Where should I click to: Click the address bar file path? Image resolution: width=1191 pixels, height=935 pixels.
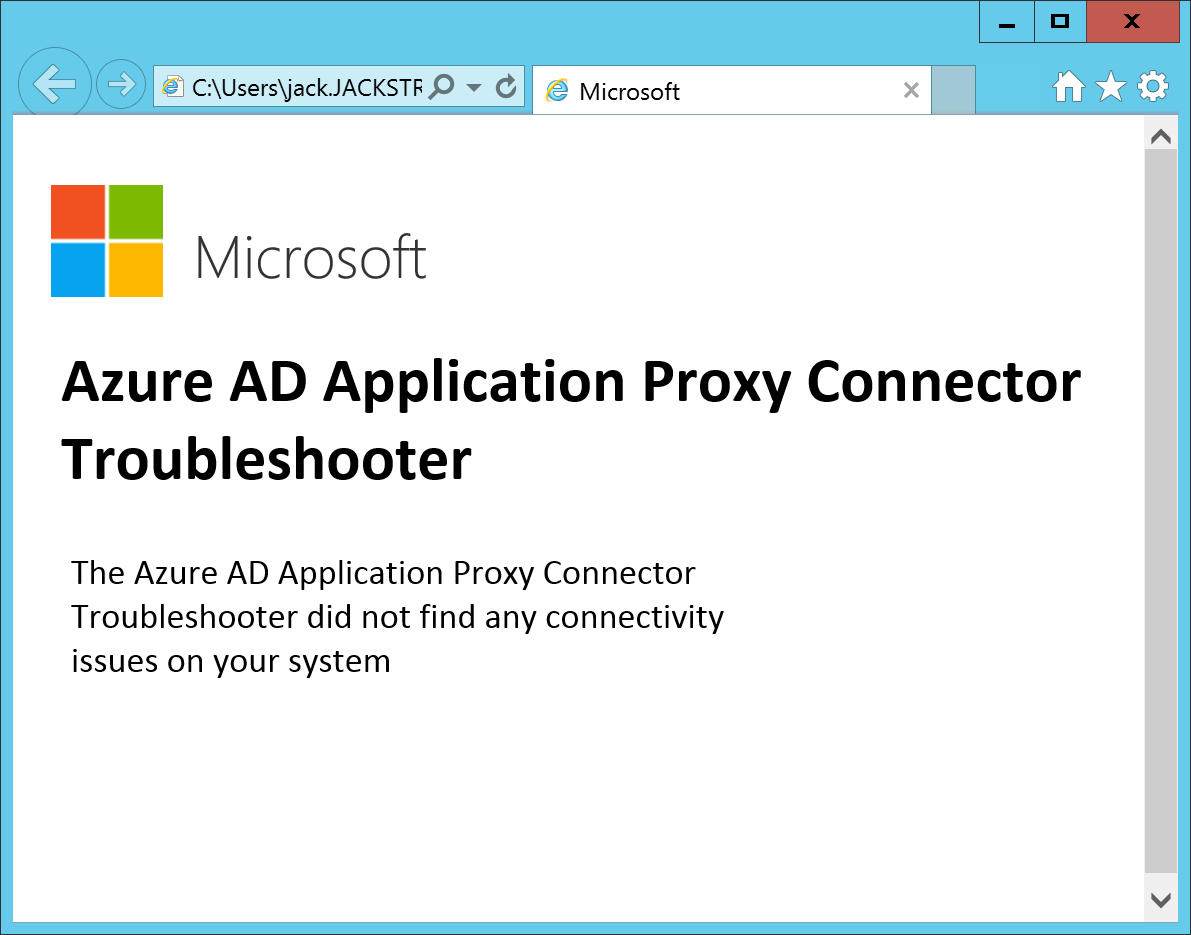click(x=306, y=88)
